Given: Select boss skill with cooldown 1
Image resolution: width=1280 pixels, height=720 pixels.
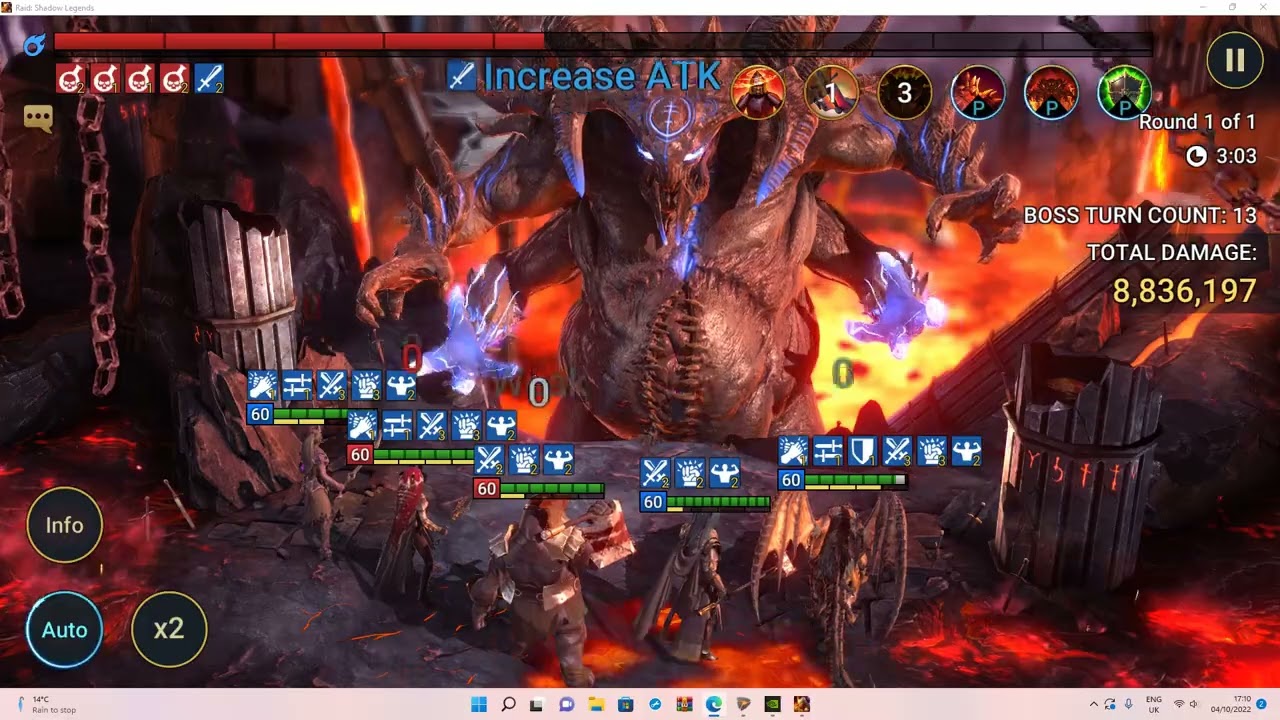Looking at the screenshot, I should (x=831, y=93).
